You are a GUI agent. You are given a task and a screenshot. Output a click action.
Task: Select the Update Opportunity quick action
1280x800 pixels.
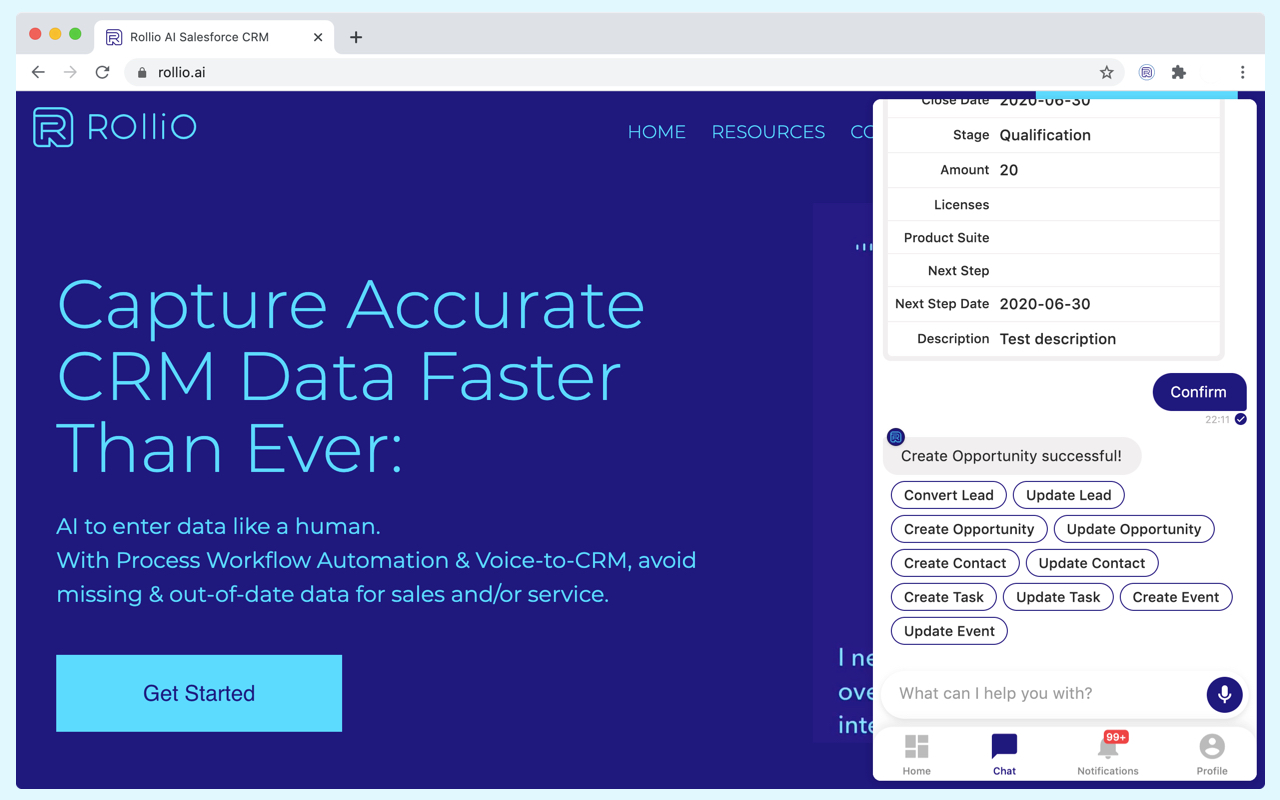tap(1134, 529)
